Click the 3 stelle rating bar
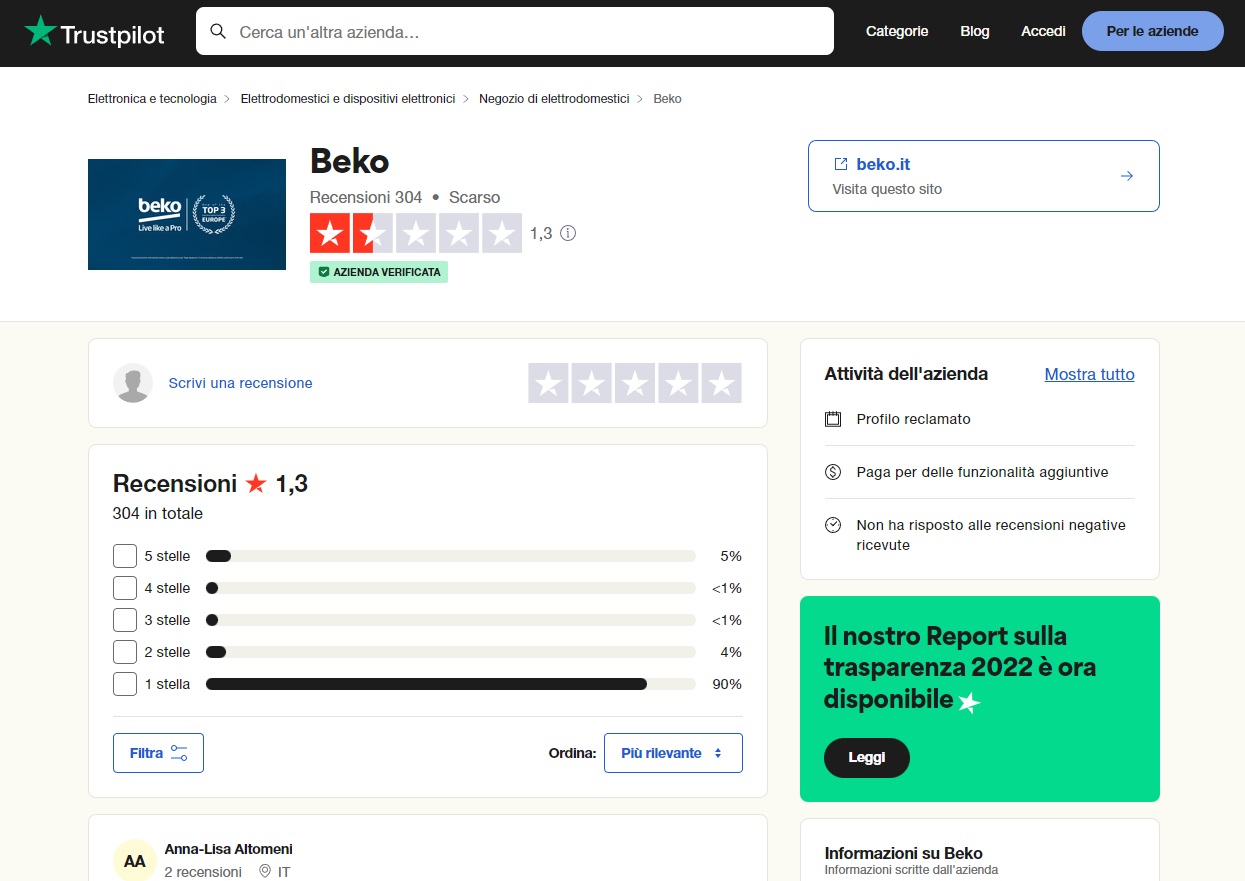Viewport: 1245px width, 881px height. point(450,620)
